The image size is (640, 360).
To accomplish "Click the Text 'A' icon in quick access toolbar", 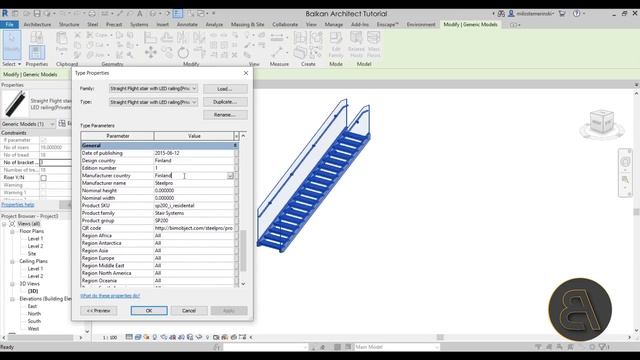I will (140, 13).
